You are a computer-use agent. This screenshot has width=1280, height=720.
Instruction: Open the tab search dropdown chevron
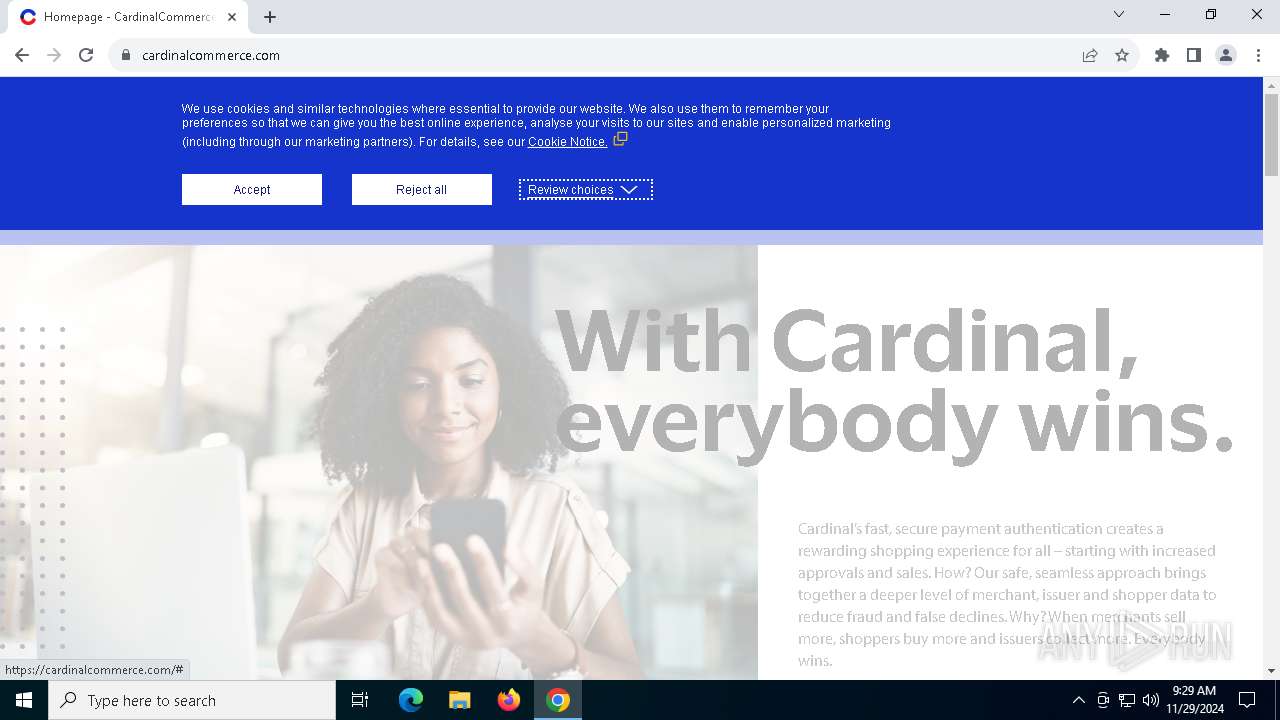1119,14
